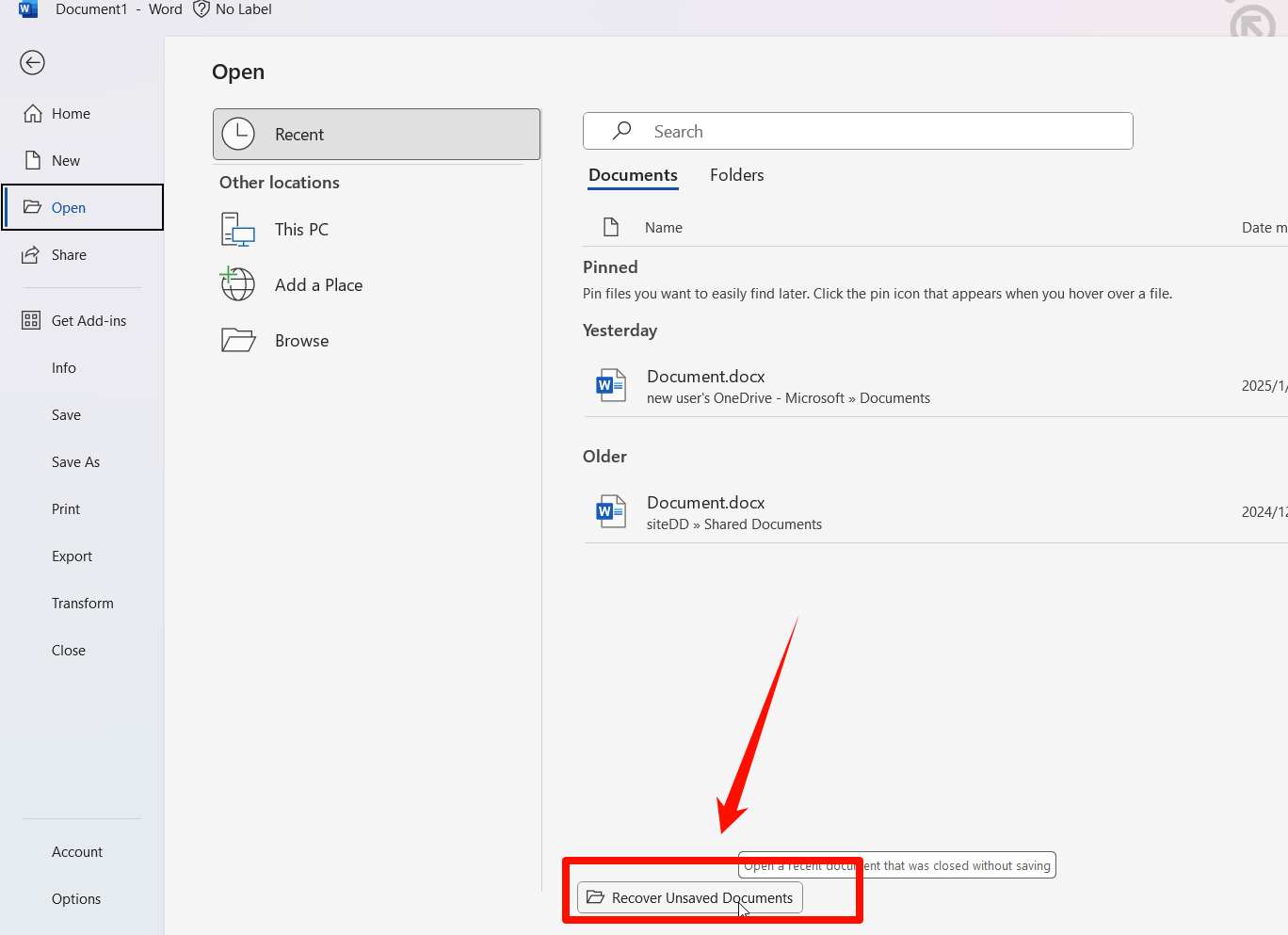Click the siteDD » Shared Documents path
This screenshot has height=935, width=1288.
coord(734,524)
